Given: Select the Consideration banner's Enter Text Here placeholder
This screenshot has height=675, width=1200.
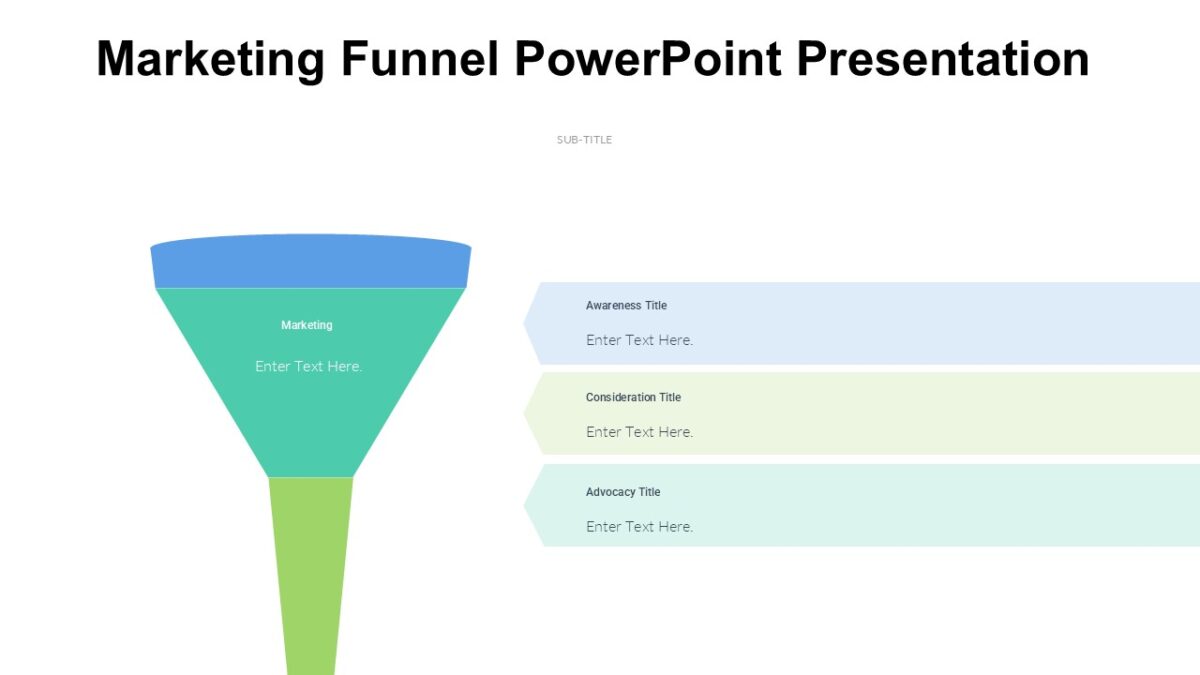Looking at the screenshot, I should (640, 431).
